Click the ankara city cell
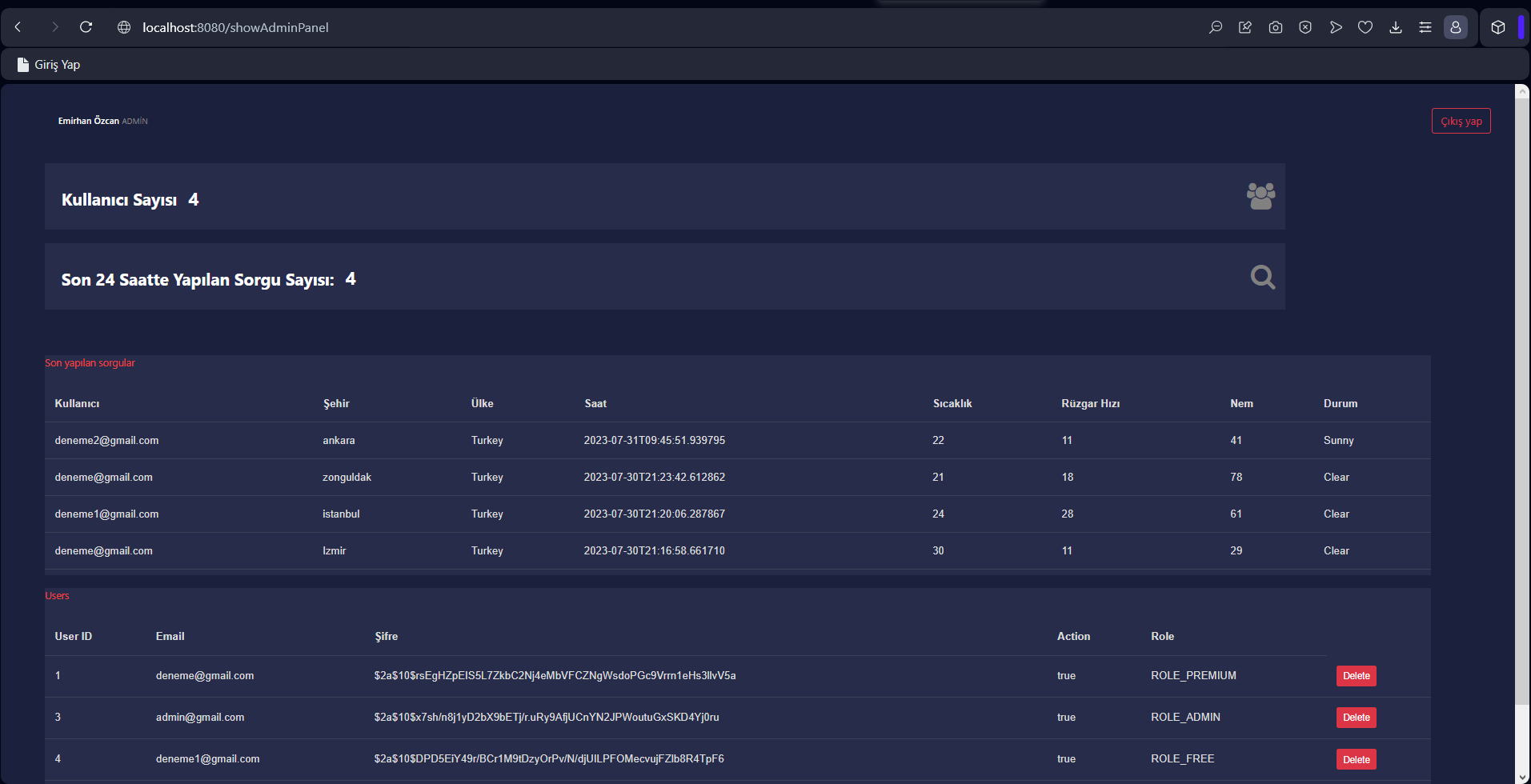 coord(339,441)
